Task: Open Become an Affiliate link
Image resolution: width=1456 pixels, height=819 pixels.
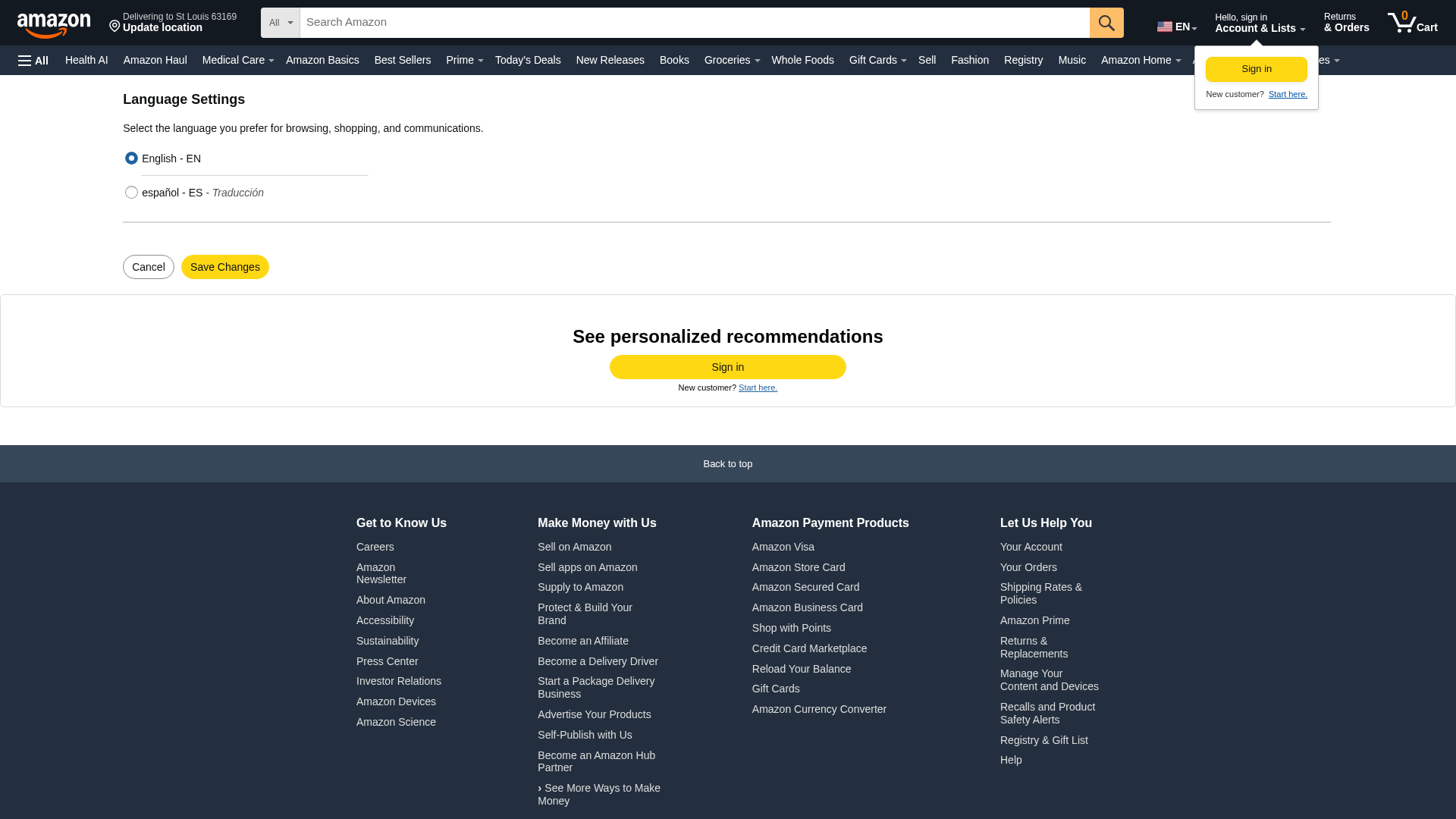Action: (x=583, y=641)
